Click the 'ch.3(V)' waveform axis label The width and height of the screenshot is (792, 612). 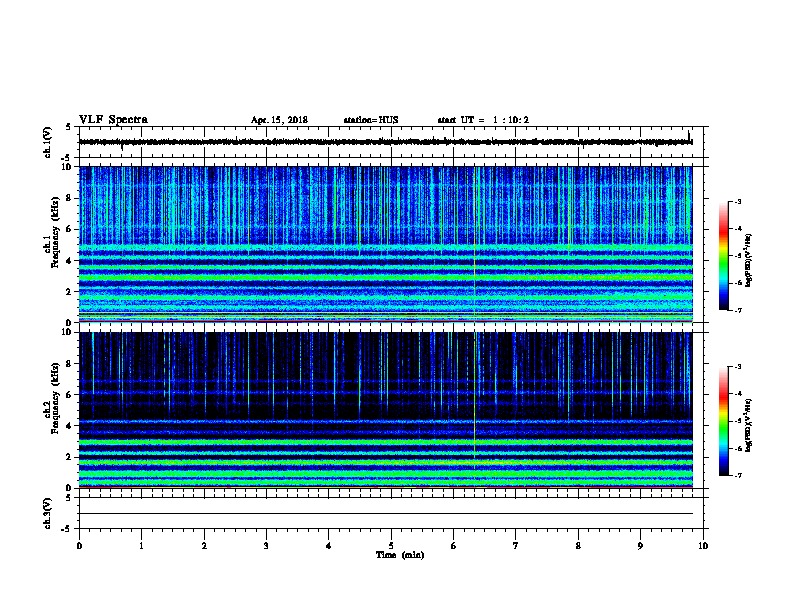(x=48, y=513)
